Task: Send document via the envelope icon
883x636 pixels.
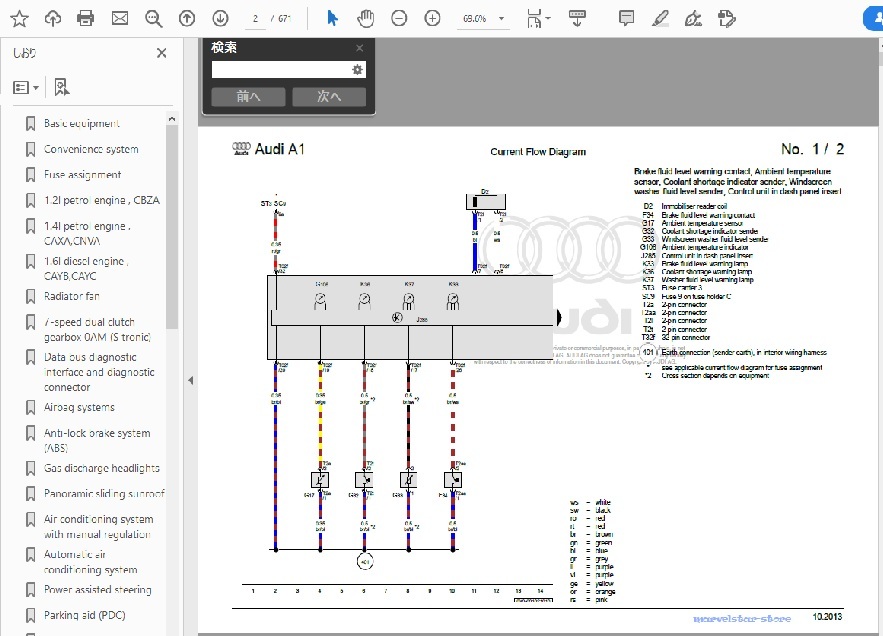Action: [119, 19]
